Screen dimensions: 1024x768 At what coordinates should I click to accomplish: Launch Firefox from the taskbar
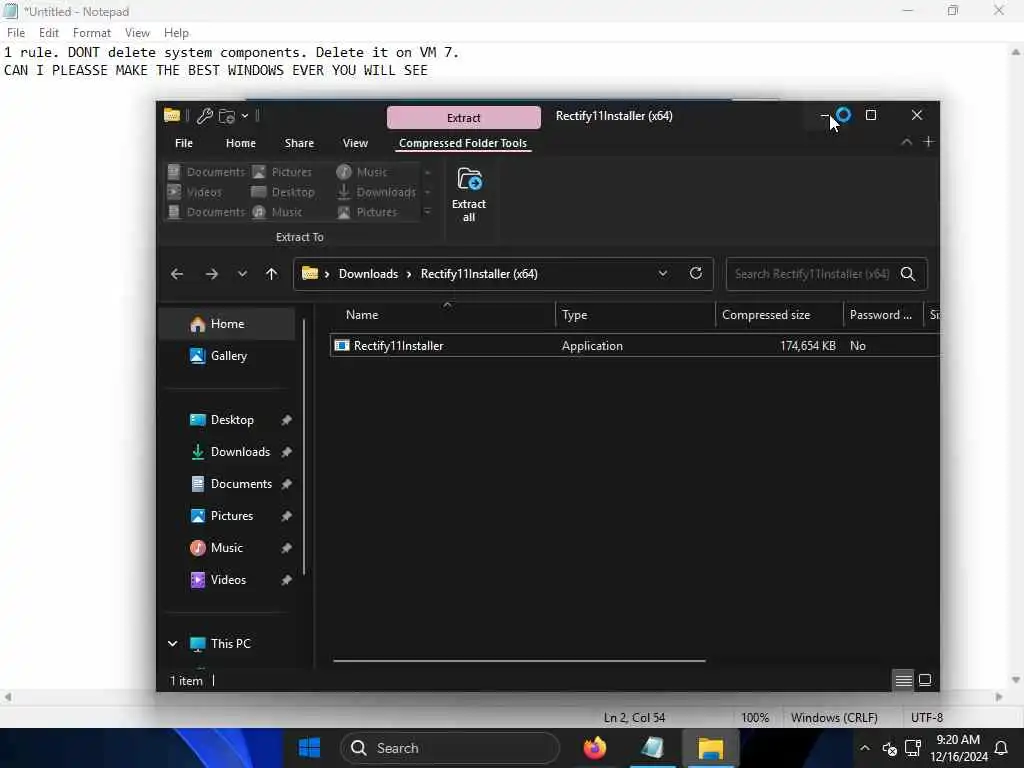[594, 748]
